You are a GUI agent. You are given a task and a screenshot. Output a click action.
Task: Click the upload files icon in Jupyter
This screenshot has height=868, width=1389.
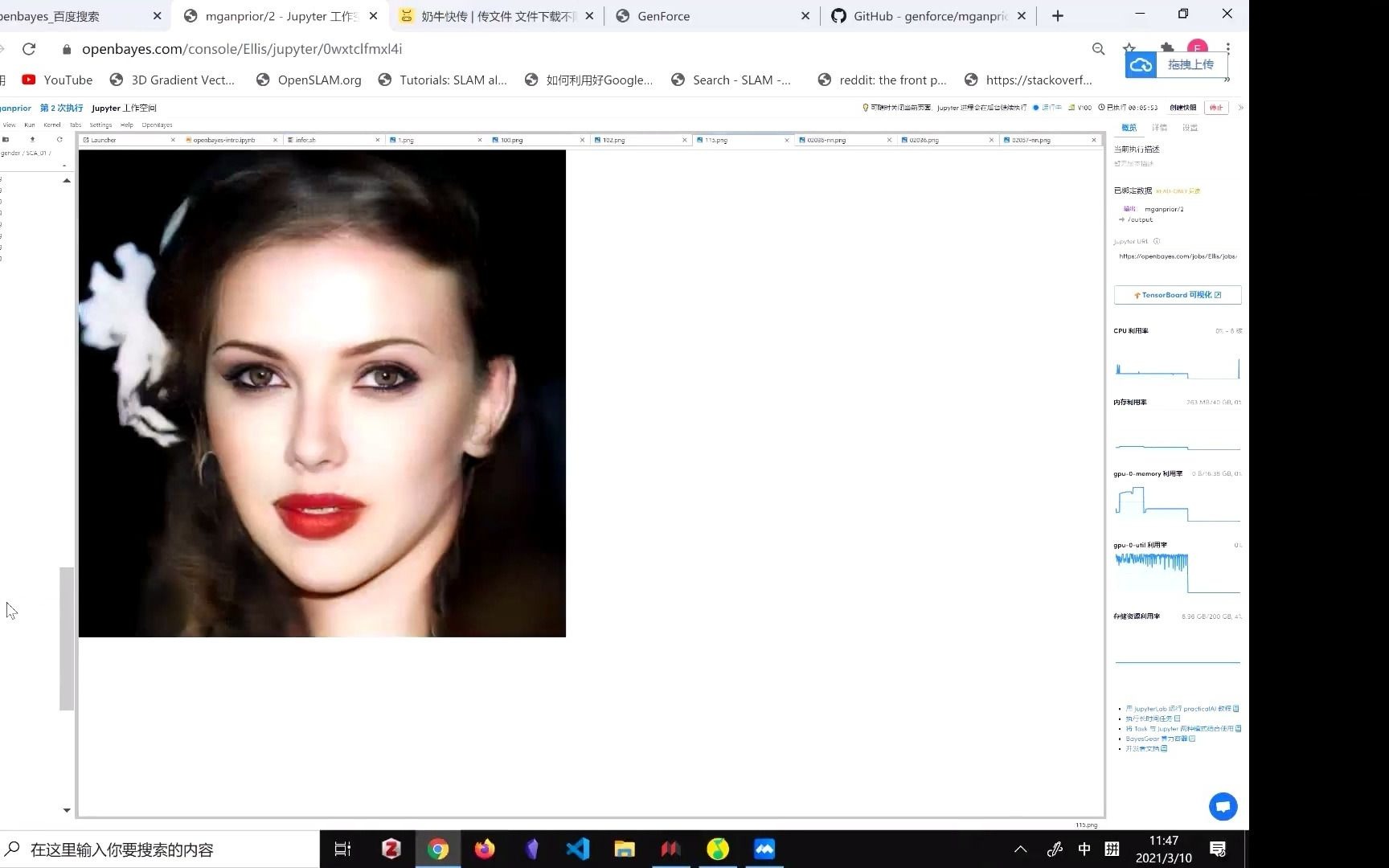(x=32, y=139)
